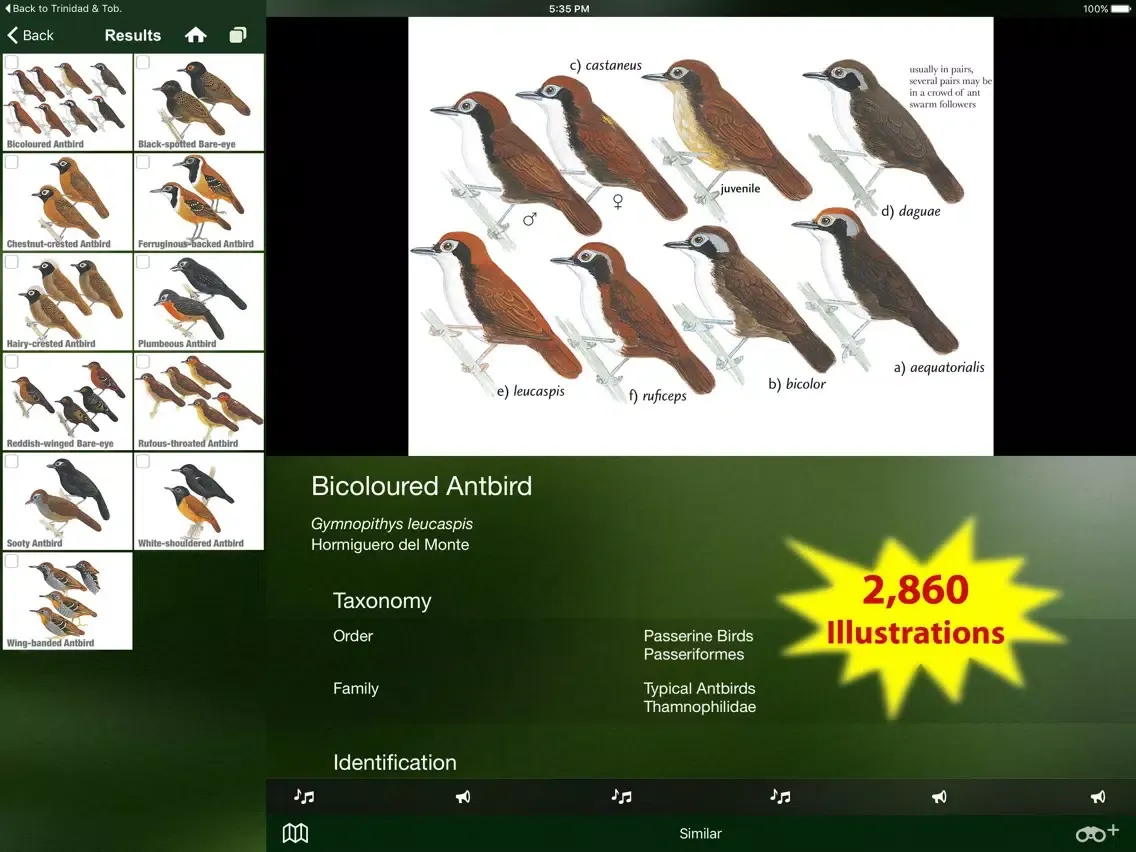The height and width of the screenshot is (852, 1136).
Task: Play the second call megaphone icon
Action: click(939, 797)
